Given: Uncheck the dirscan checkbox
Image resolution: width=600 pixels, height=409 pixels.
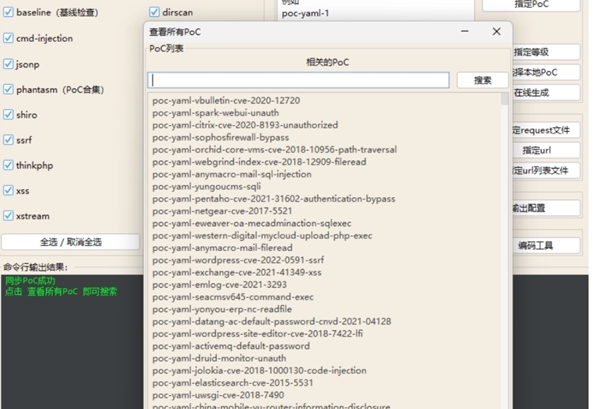Looking at the screenshot, I should [x=154, y=12].
